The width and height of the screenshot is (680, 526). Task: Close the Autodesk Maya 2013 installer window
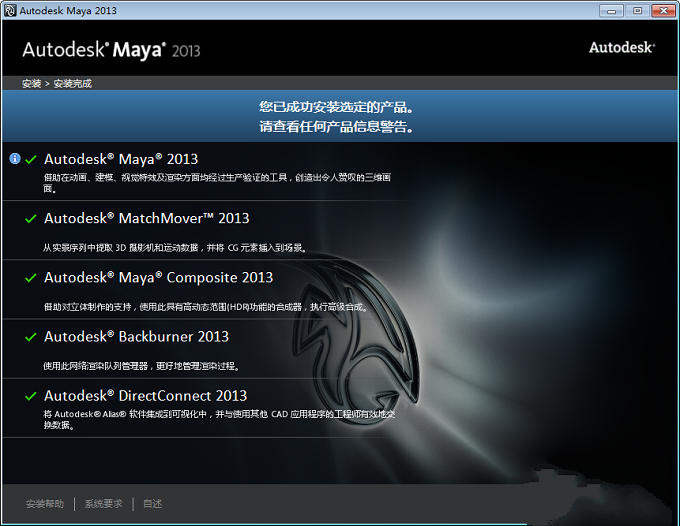point(663,10)
